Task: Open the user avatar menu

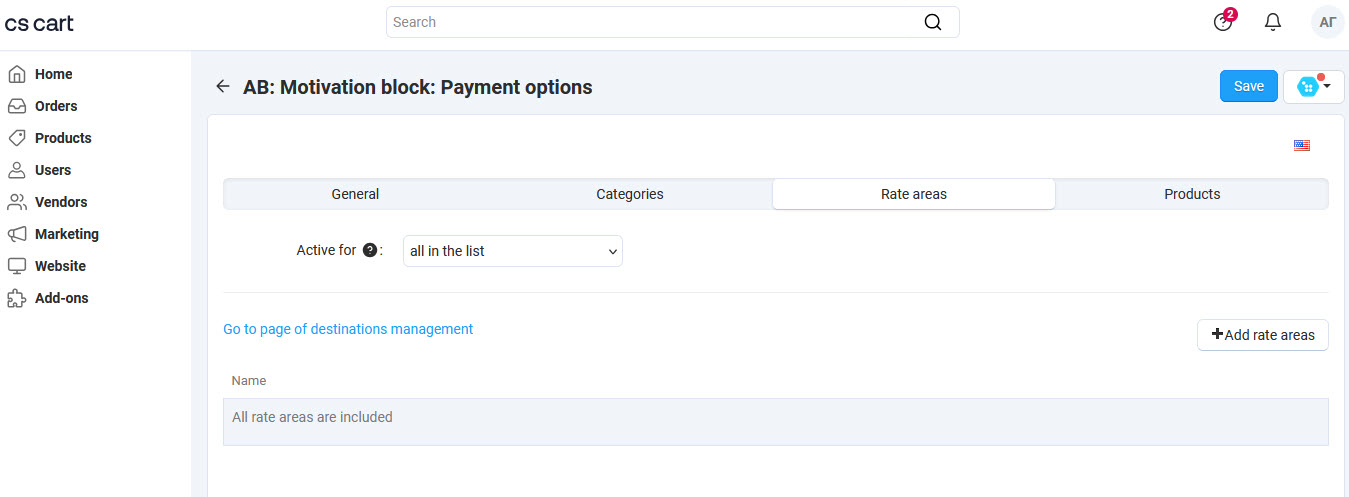Action: coord(1327,22)
